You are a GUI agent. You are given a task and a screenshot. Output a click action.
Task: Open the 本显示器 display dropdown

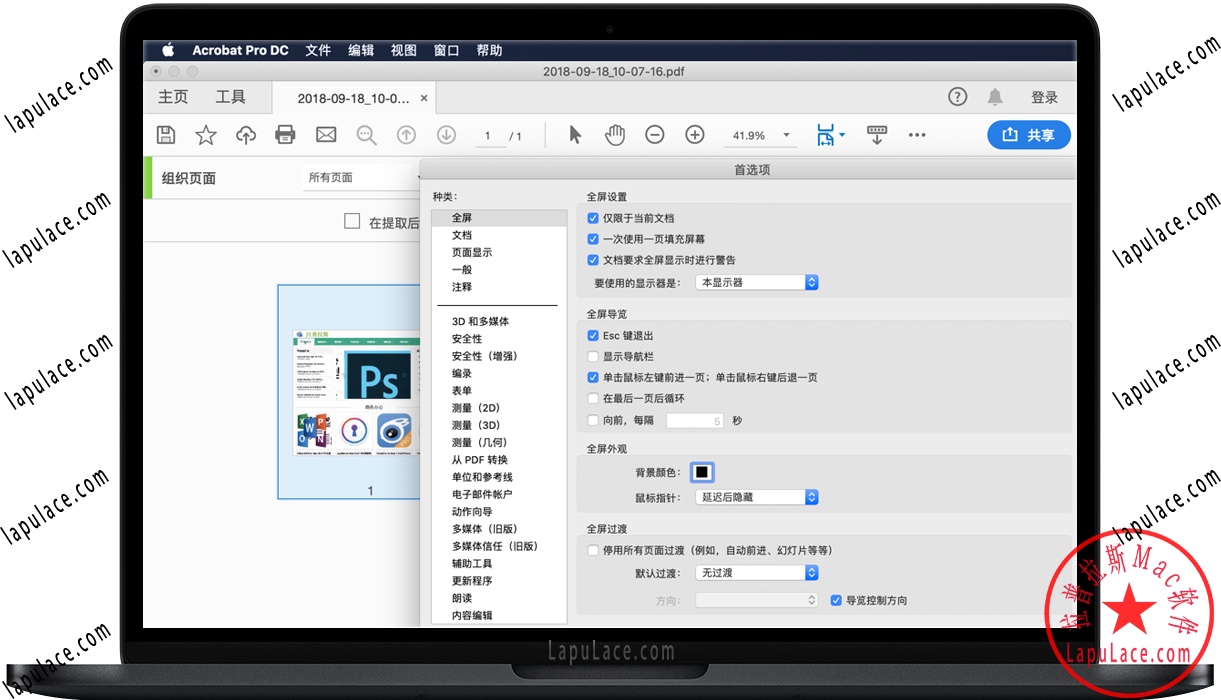757,282
